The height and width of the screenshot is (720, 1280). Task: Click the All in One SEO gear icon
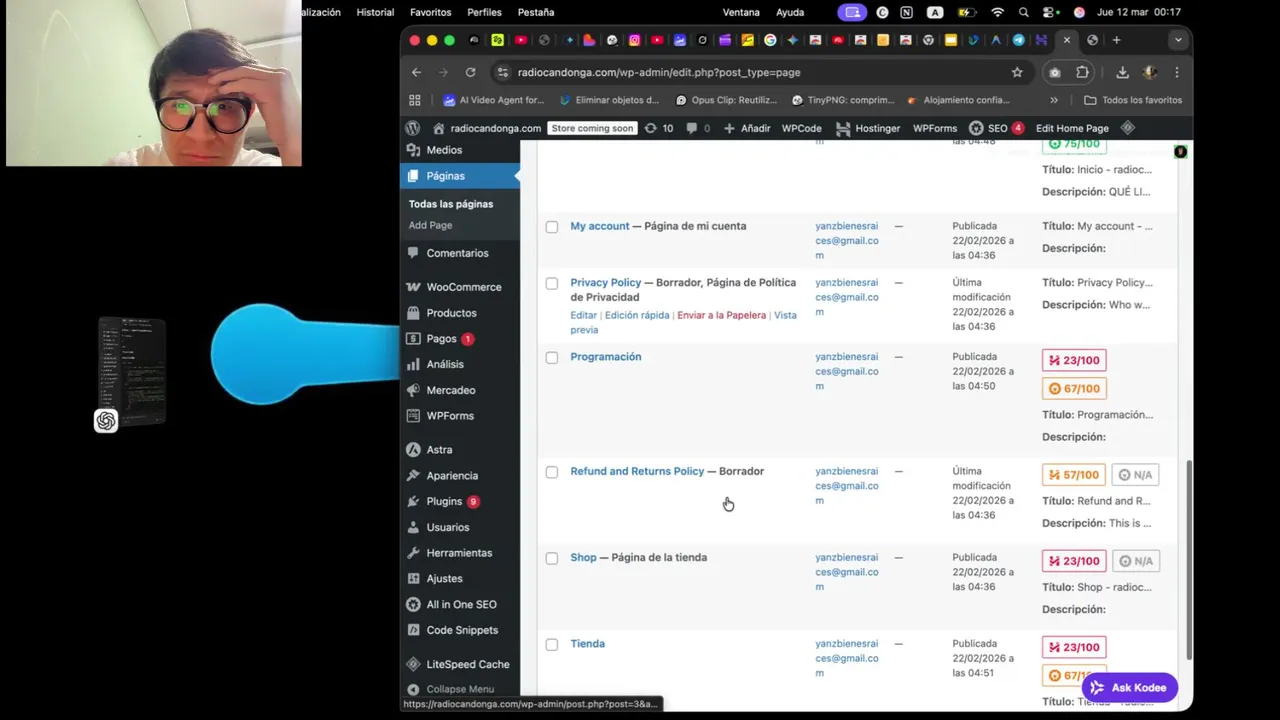pos(413,605)
